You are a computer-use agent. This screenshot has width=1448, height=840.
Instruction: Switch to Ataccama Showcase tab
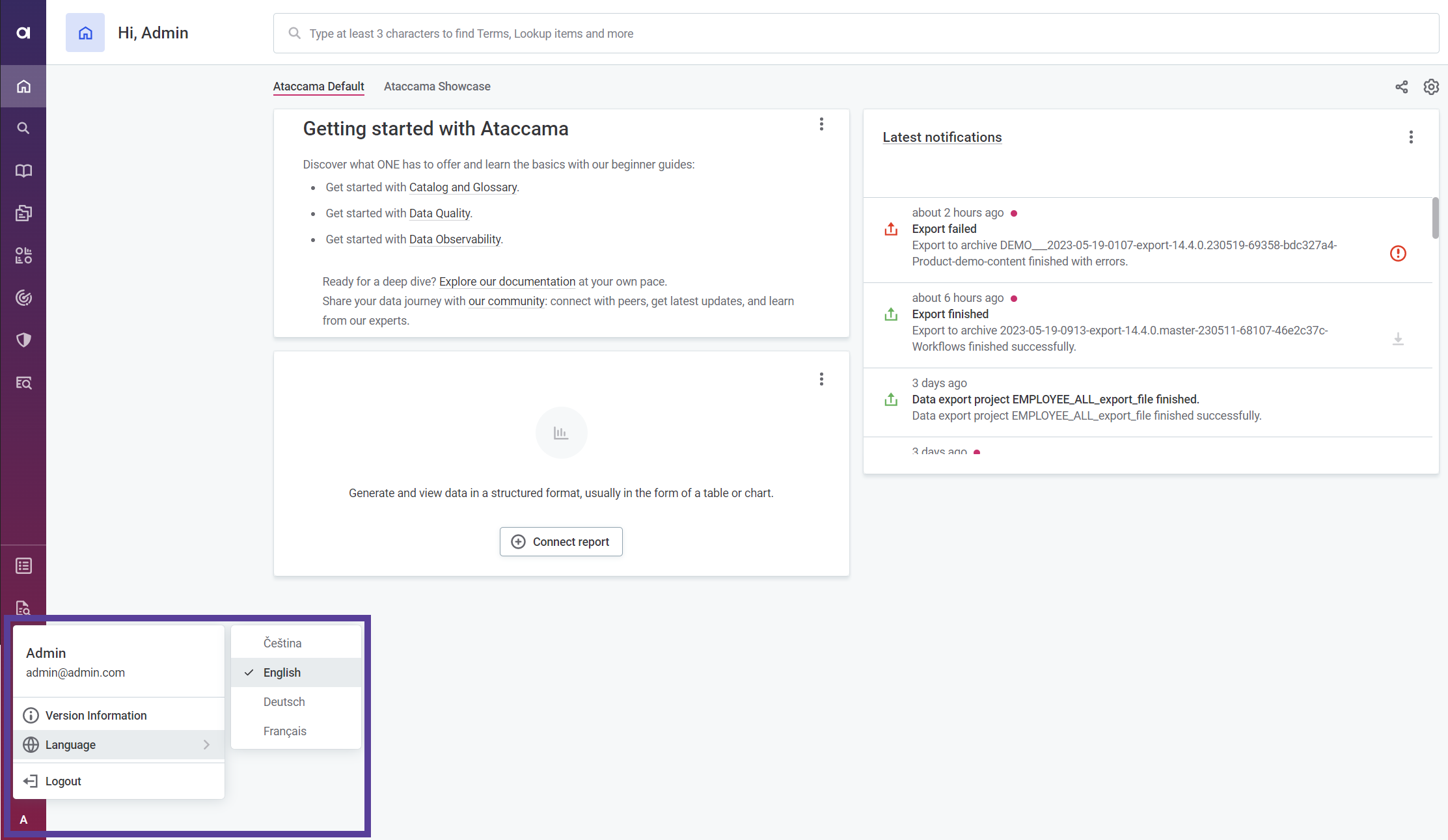coord(437,87)
